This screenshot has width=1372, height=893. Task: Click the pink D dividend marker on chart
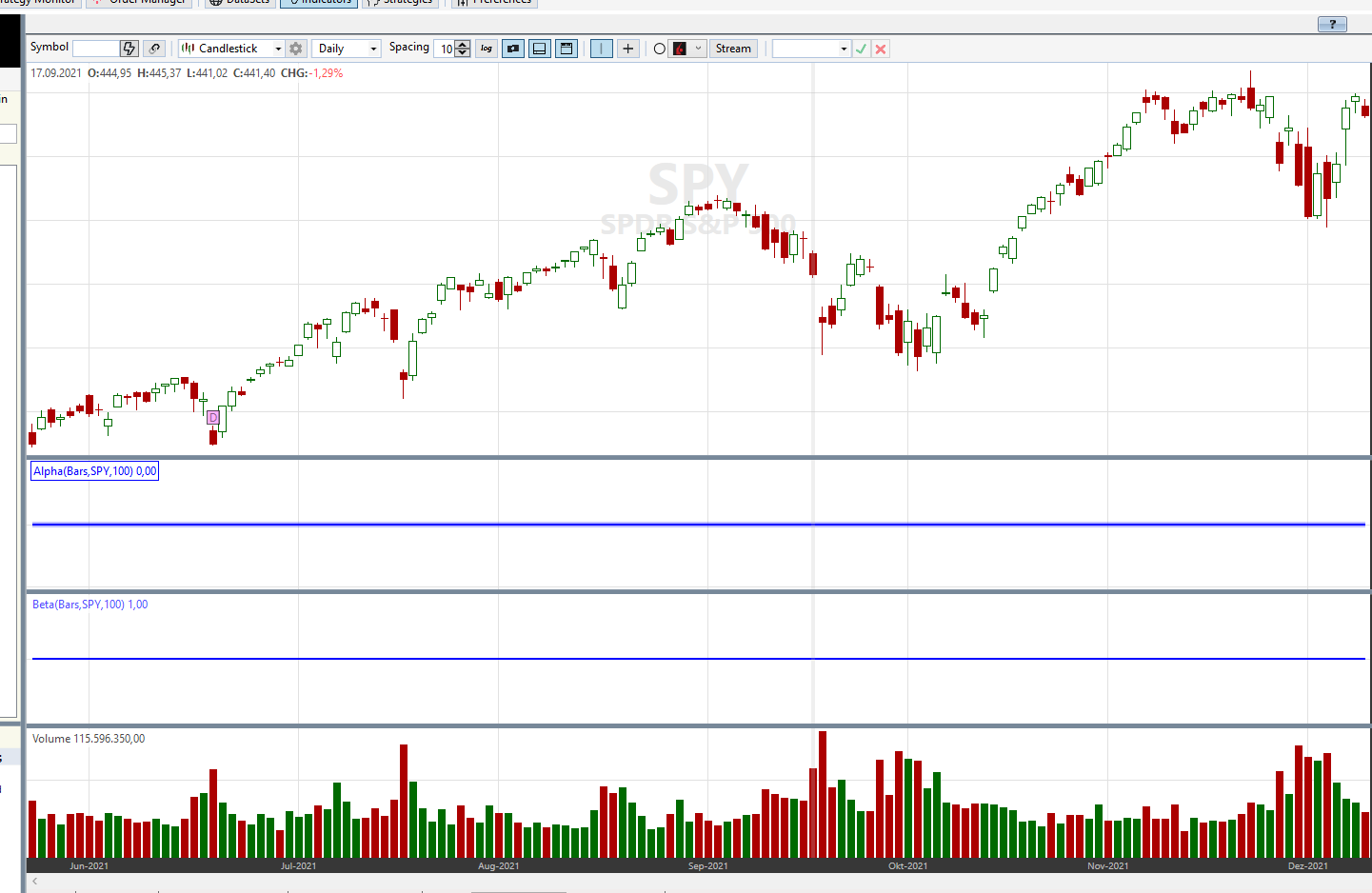click(x=212, y=417)
